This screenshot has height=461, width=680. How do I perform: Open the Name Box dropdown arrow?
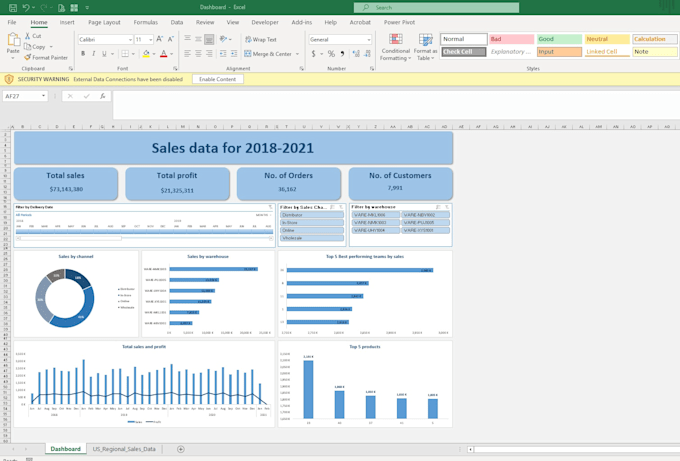click(43, 96)
